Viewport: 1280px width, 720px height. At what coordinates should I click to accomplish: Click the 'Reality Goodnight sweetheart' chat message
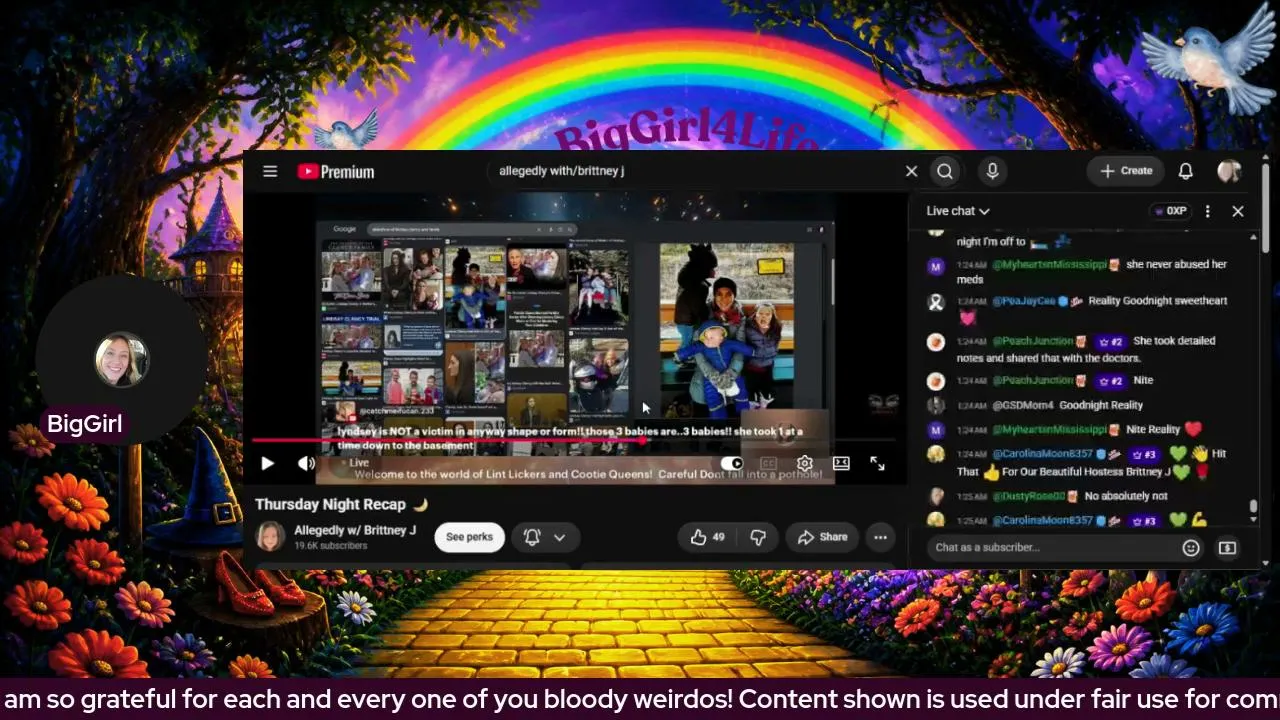pyautogui.click(x=1157, y=300)
